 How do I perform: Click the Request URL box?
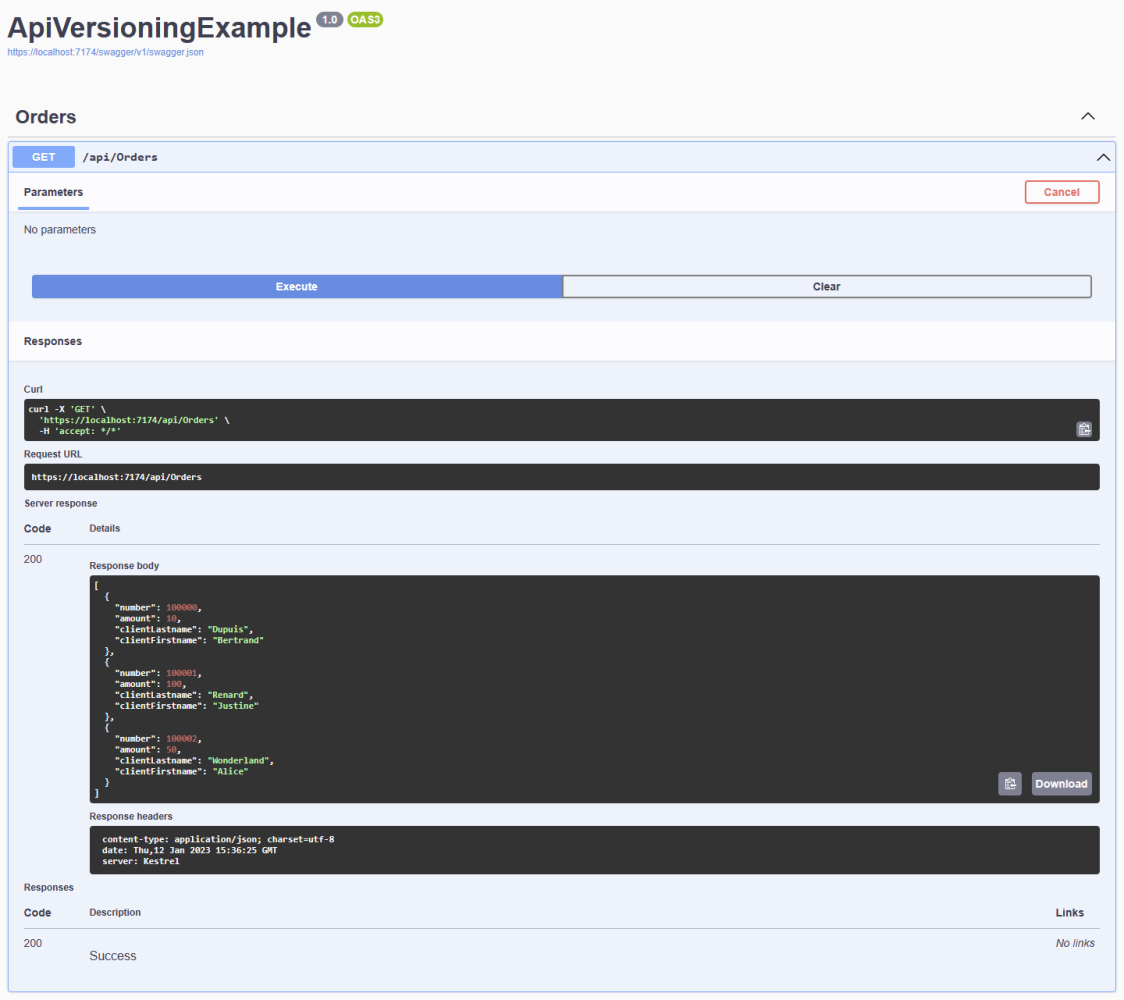(561, 477)
